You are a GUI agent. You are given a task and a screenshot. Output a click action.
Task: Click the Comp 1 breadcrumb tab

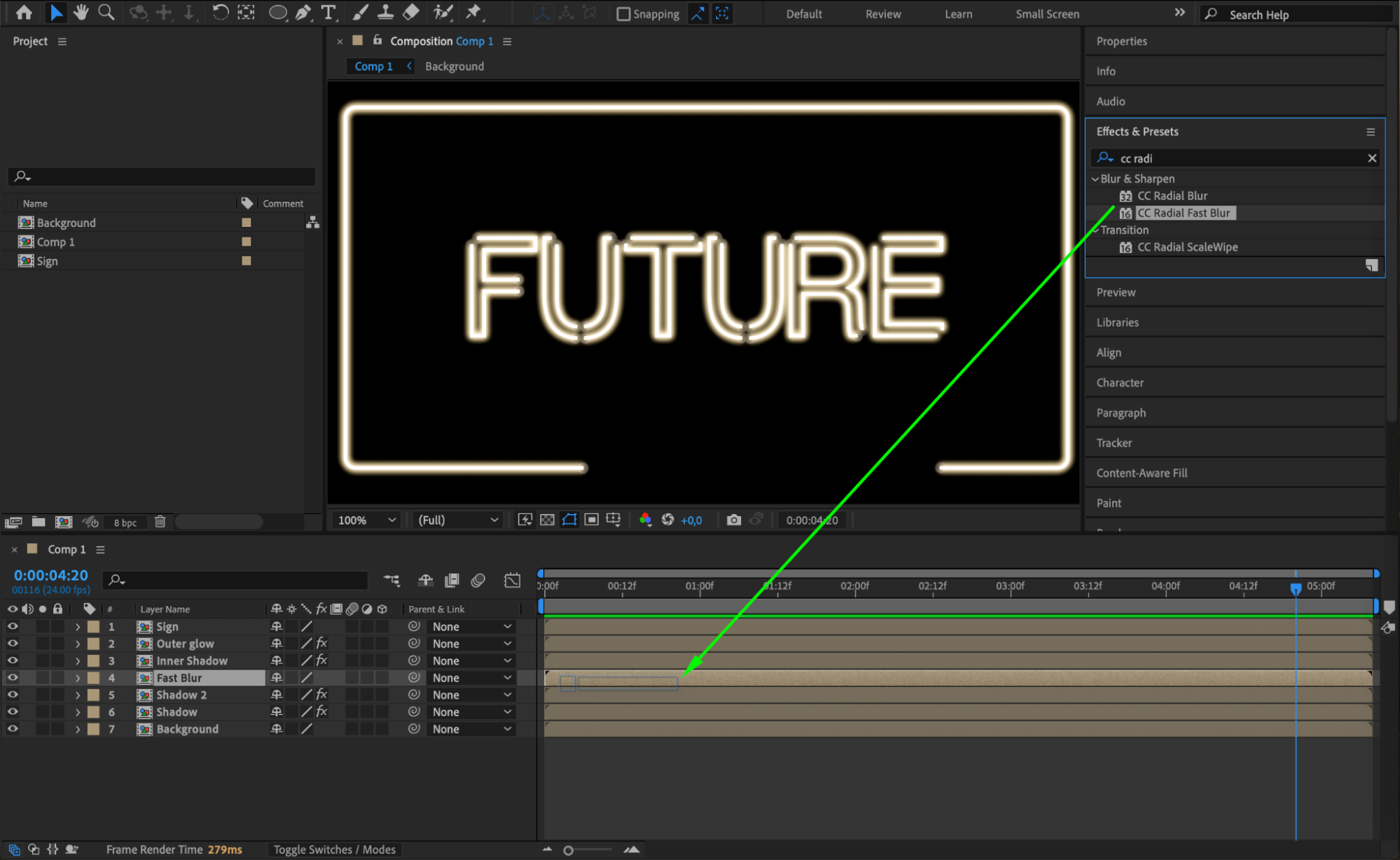point(374,66)
